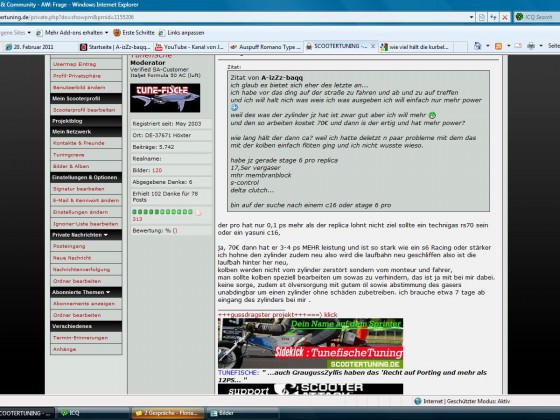Select the Mein Scooterprofil header

pos(86,99)
